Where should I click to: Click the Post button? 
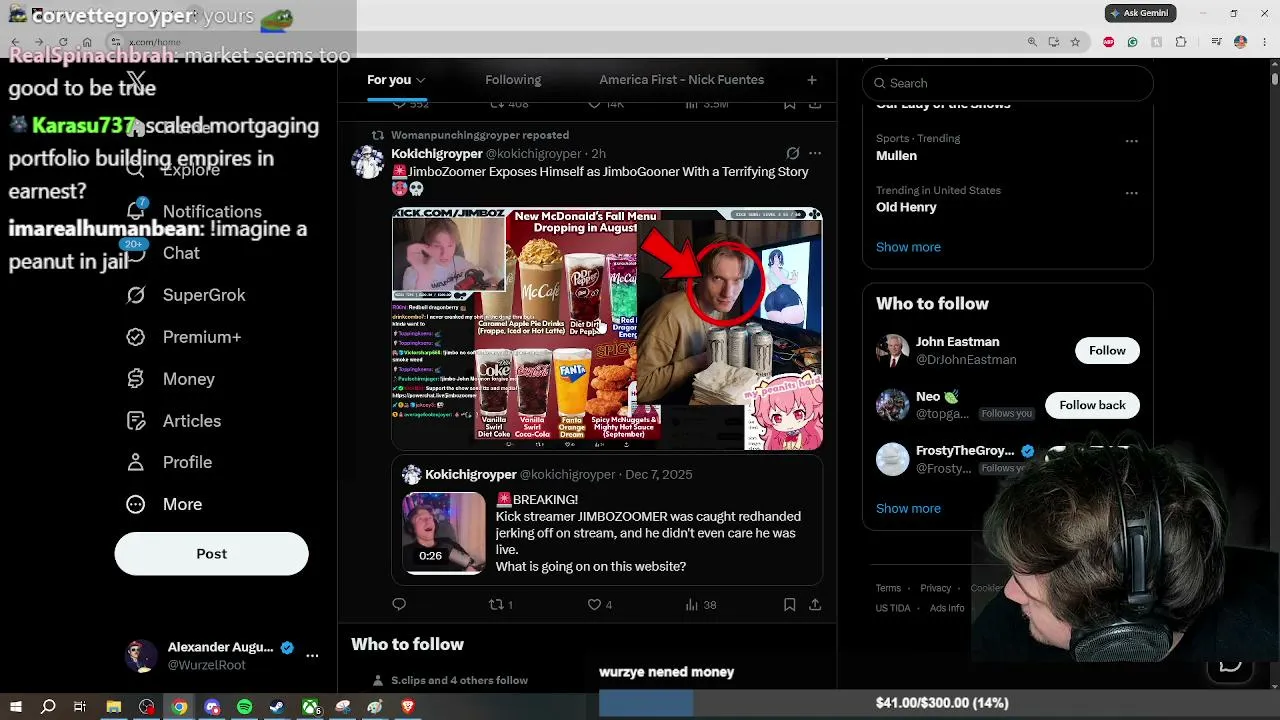(212, 554)
